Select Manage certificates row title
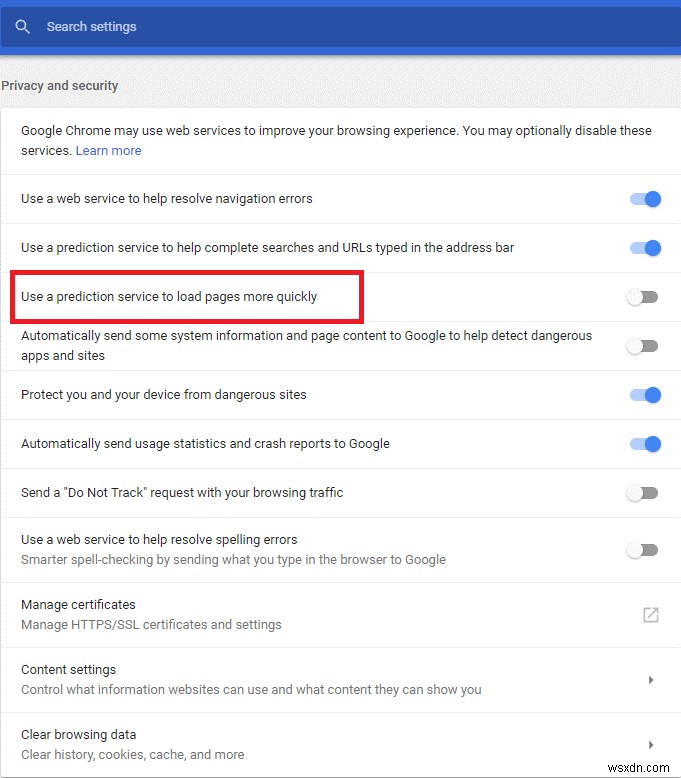Screen dimensions: 681x778 (78, 604)
